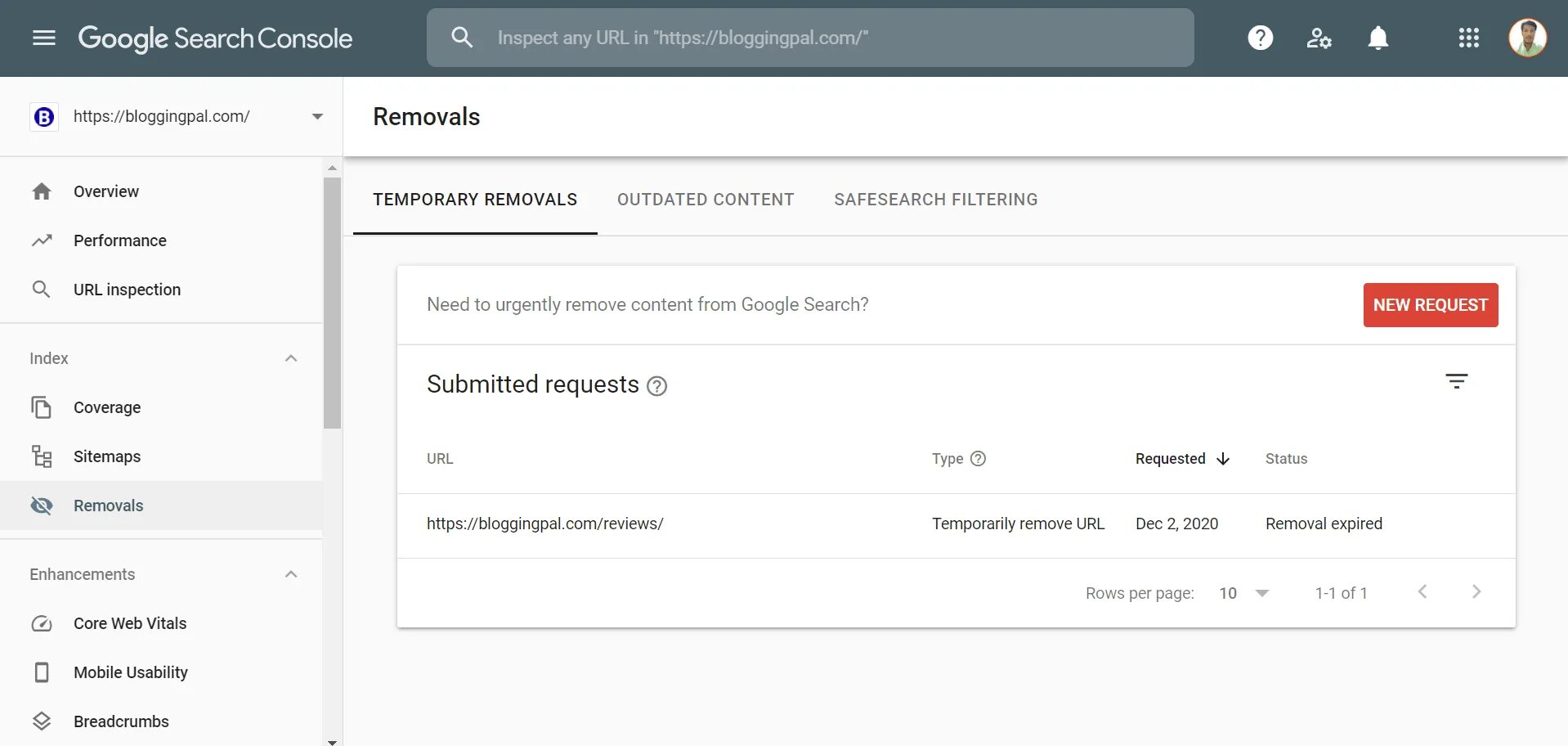1568x746 pixels.
Task: Open the Google apps grid
Action: (1468, 38)
